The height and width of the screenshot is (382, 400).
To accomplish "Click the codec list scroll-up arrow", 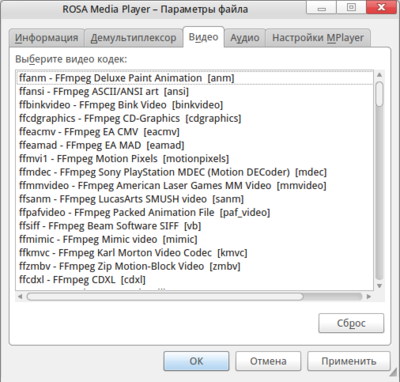I will pos(379,75).
